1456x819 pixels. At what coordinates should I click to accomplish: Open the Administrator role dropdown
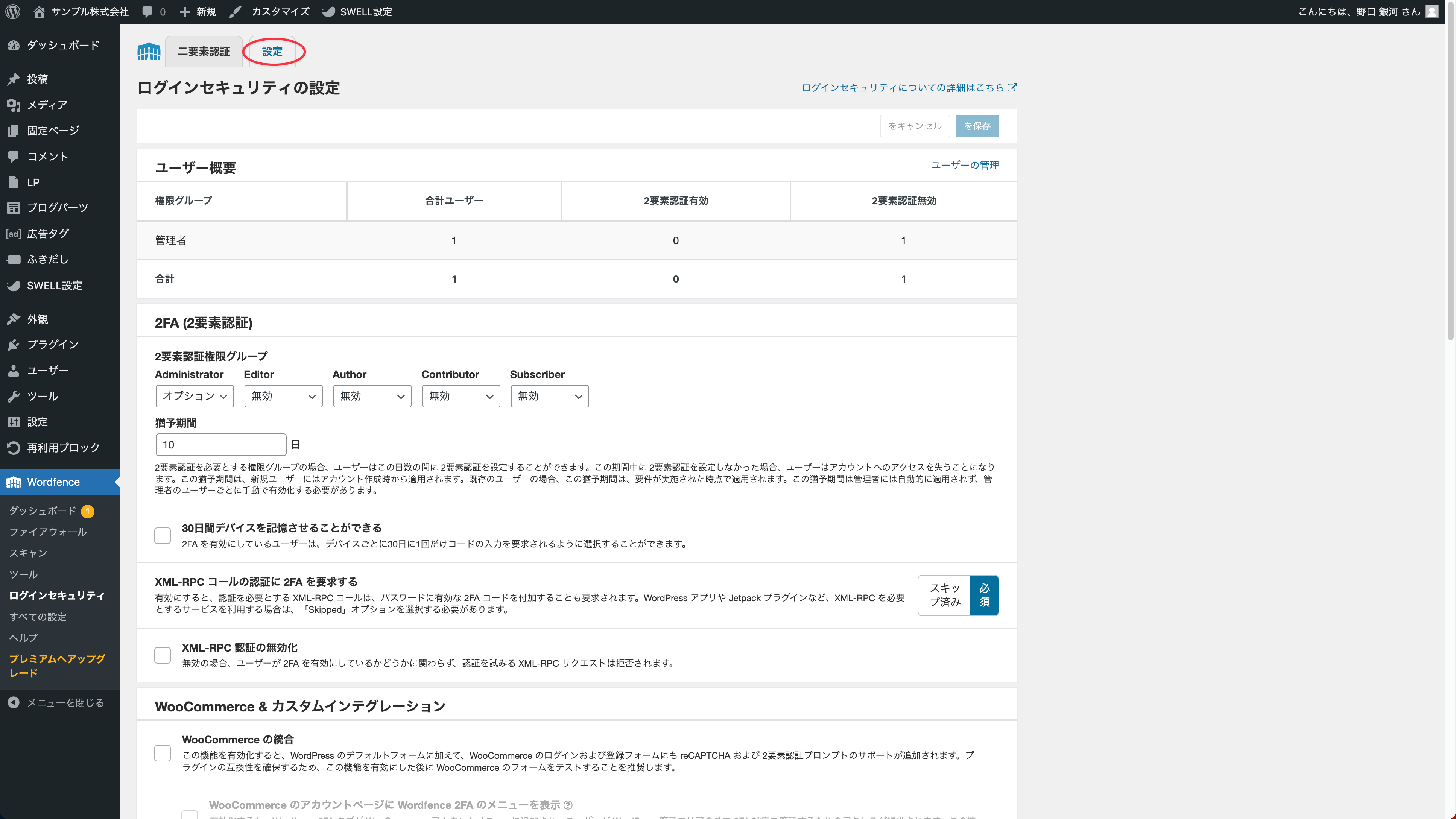(x=195, y=396)
